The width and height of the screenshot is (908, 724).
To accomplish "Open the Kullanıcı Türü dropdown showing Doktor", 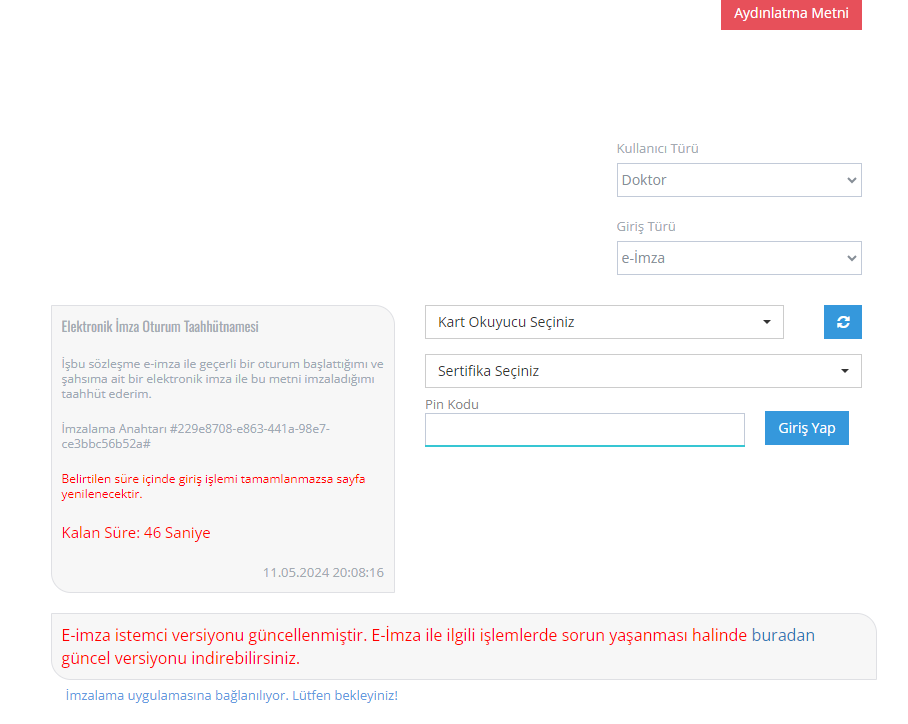I will pos(738,180).
